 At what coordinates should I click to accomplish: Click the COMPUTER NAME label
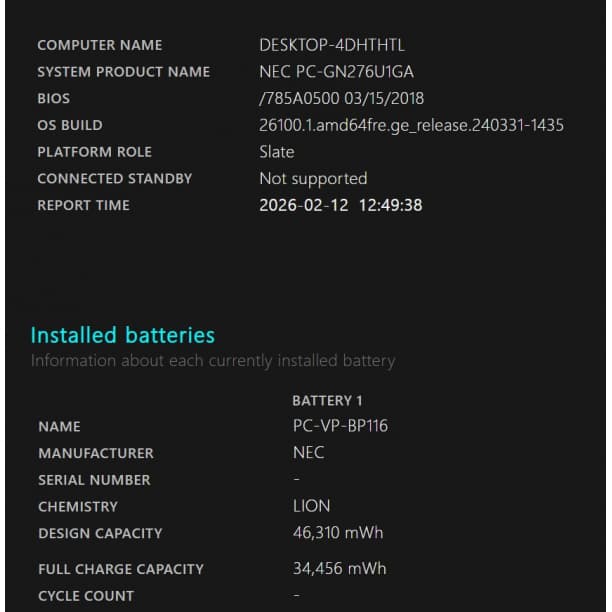click(x=99, y=45)
